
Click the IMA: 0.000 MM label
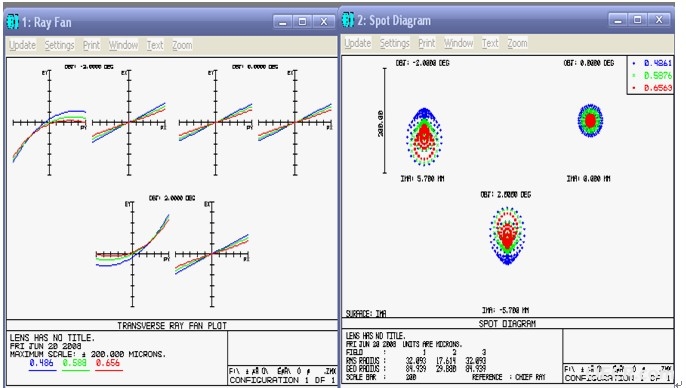(x=588, y=178)
